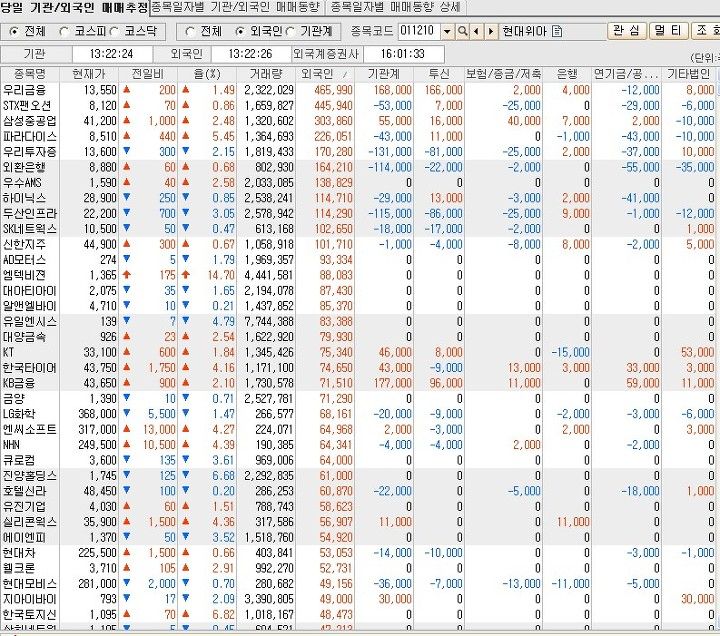Screen dimensions: 720x636
Task: Sort by 기타법인 column header
Action: 689,74
